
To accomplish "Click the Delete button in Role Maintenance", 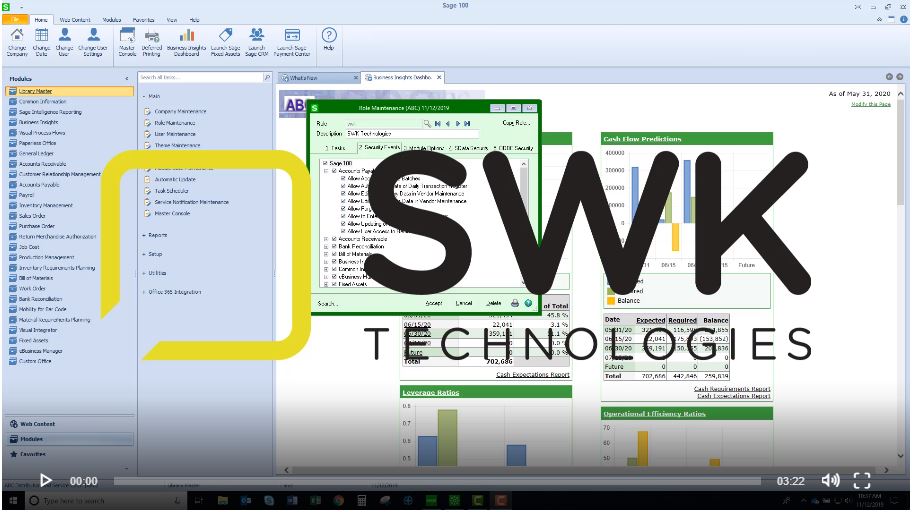I will coord(493,303).
